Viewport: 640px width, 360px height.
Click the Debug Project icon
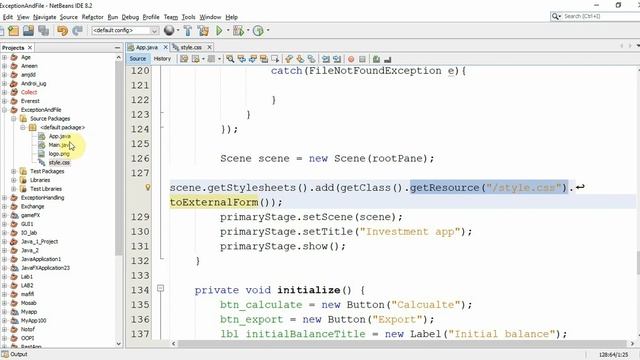pyautogui.click(x=238, y=31)
